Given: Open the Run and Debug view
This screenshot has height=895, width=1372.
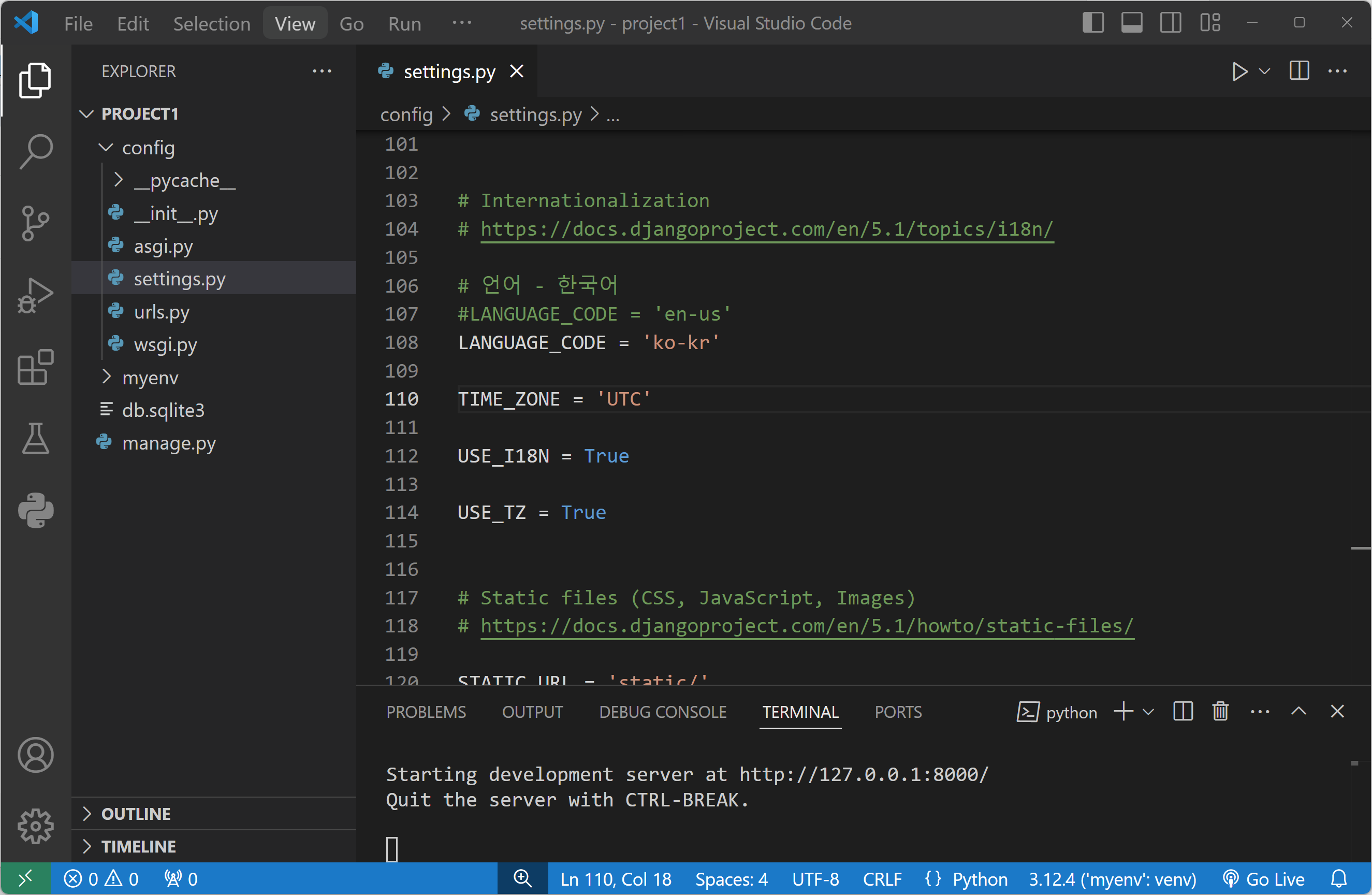Looking at the screenshot, I should click(35, 295).
